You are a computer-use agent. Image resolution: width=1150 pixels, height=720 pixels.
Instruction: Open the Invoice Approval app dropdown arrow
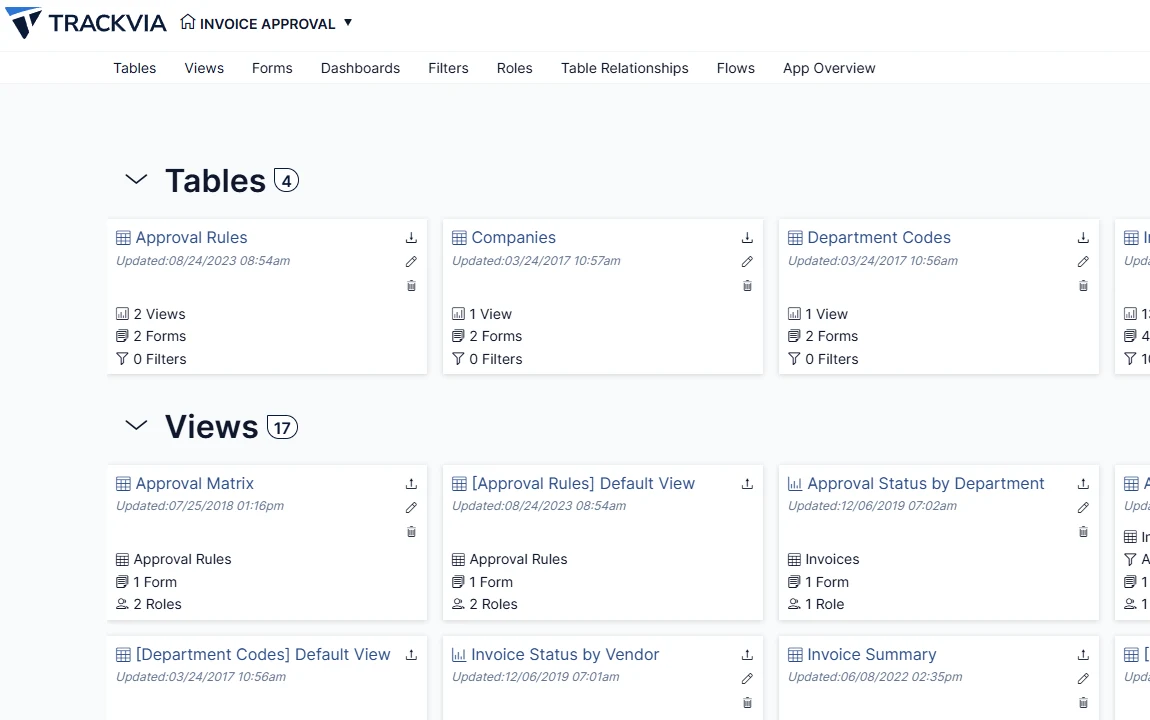(x=348, y=23)
